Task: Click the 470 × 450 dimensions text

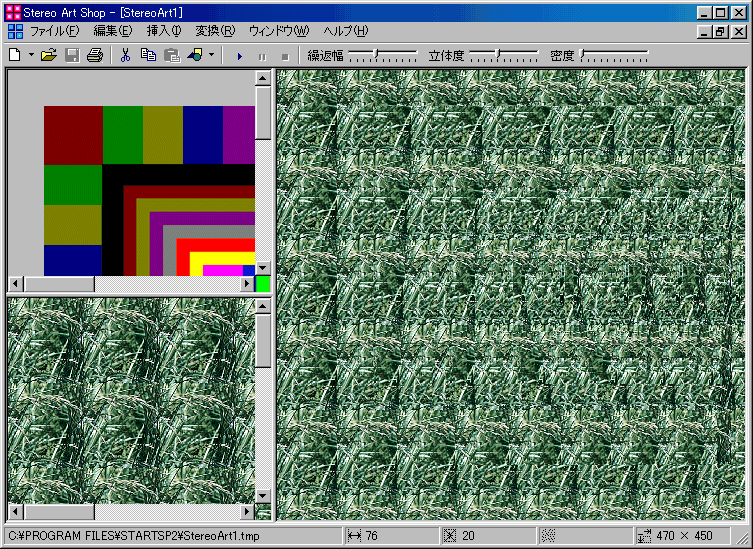Action: (685, 536)
